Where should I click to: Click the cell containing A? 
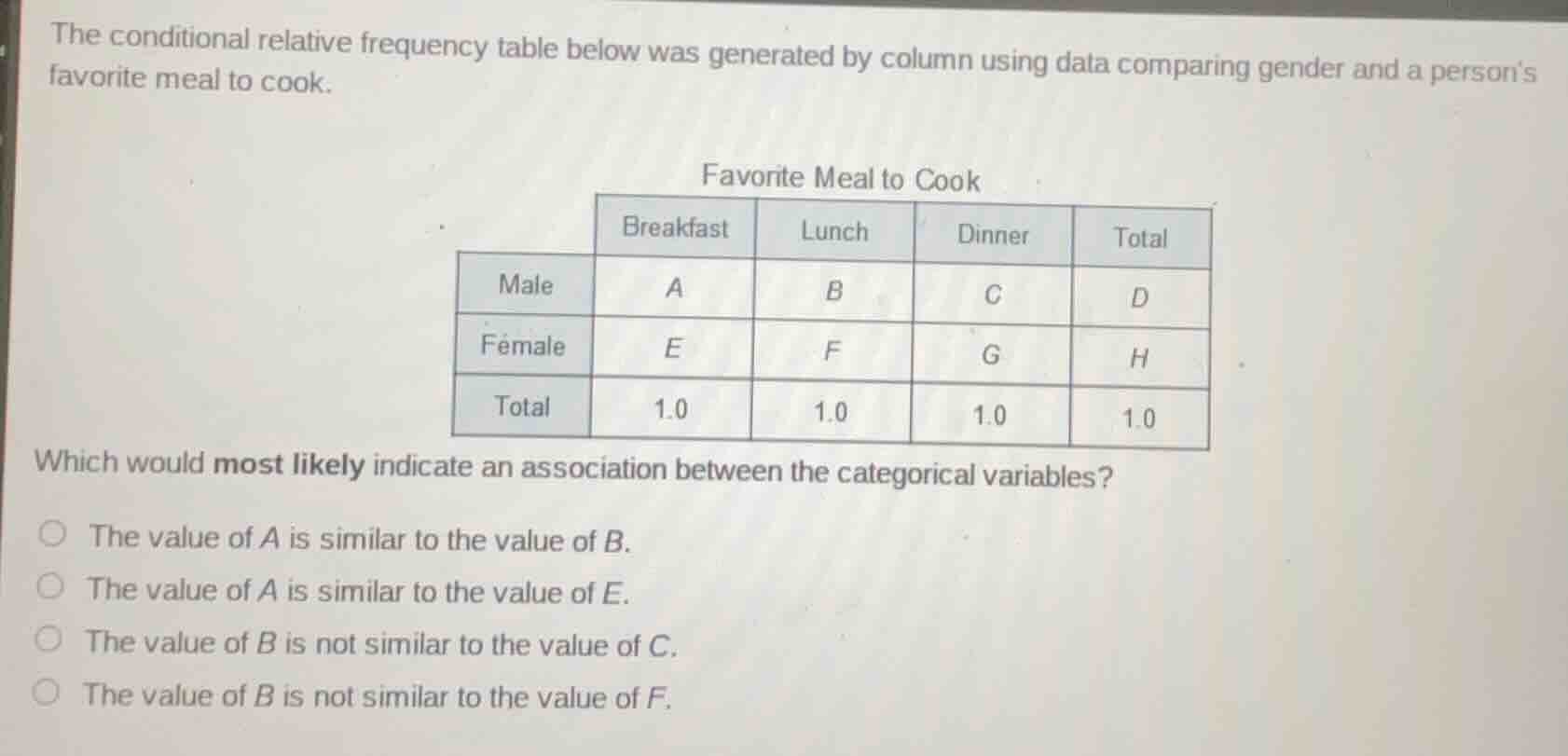673,287
